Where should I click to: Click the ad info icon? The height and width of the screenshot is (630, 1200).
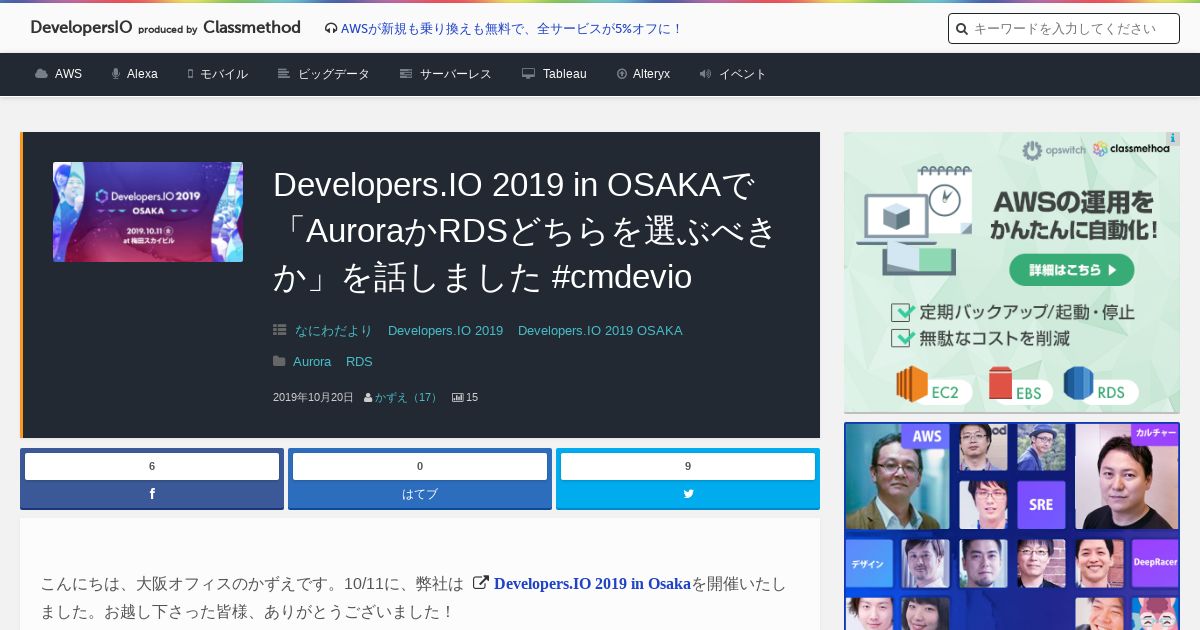pyautogui.click(x=1172, y=139)
